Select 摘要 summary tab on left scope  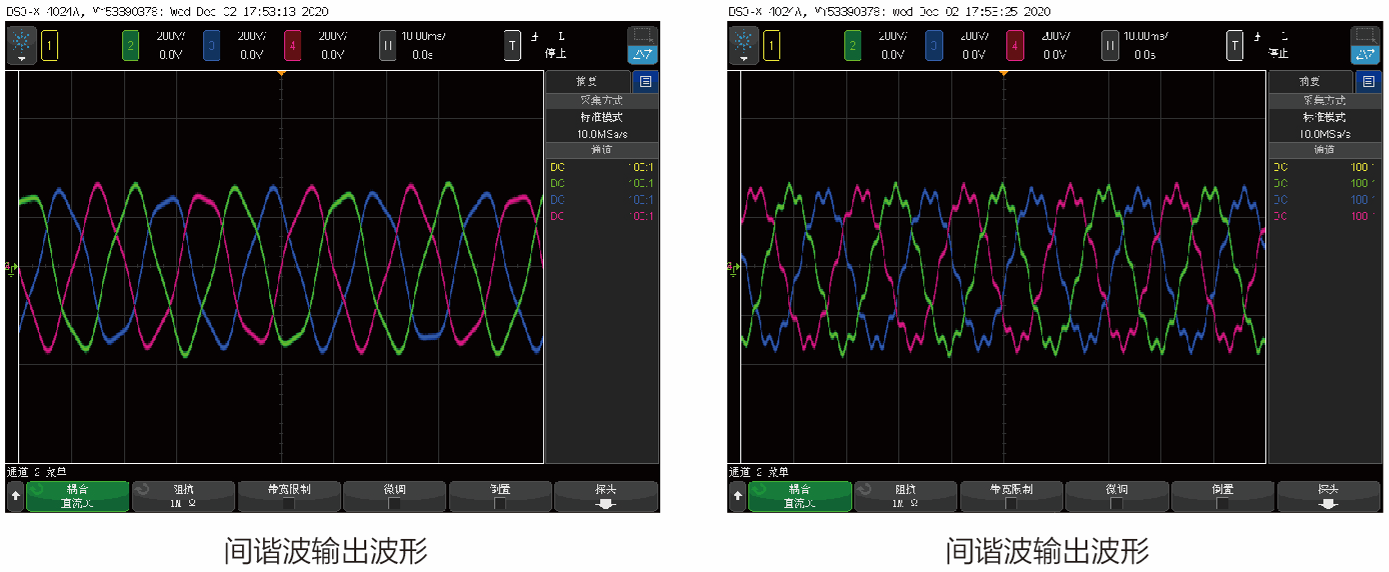coord(587,82)
